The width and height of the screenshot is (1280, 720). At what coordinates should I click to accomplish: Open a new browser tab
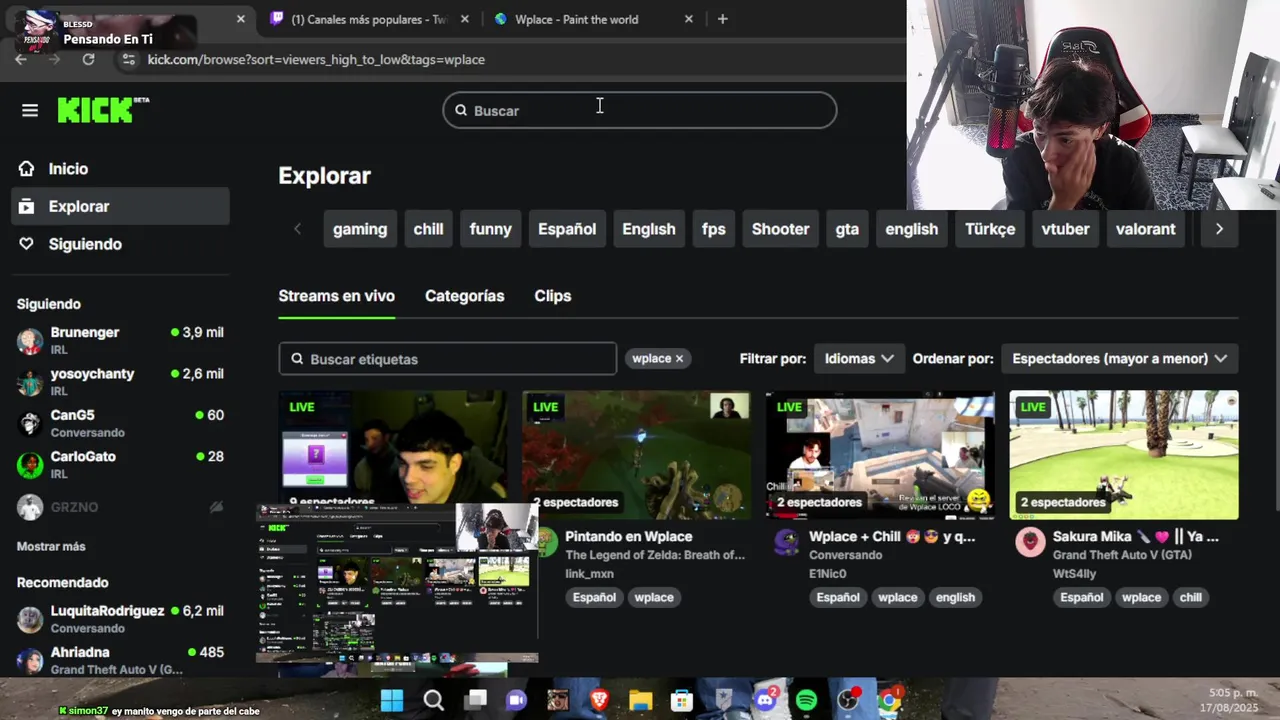(722, 19)
